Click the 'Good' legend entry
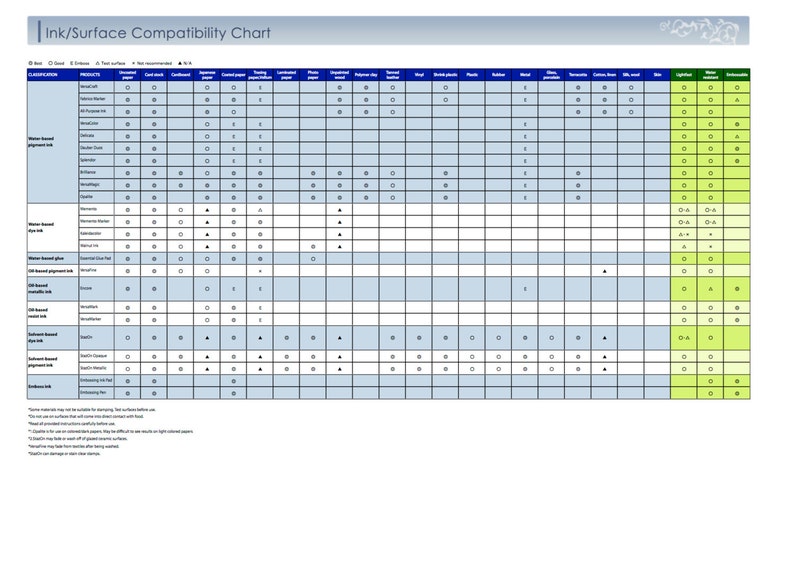This screenshot has height=562, width=794. coord(56,63)
